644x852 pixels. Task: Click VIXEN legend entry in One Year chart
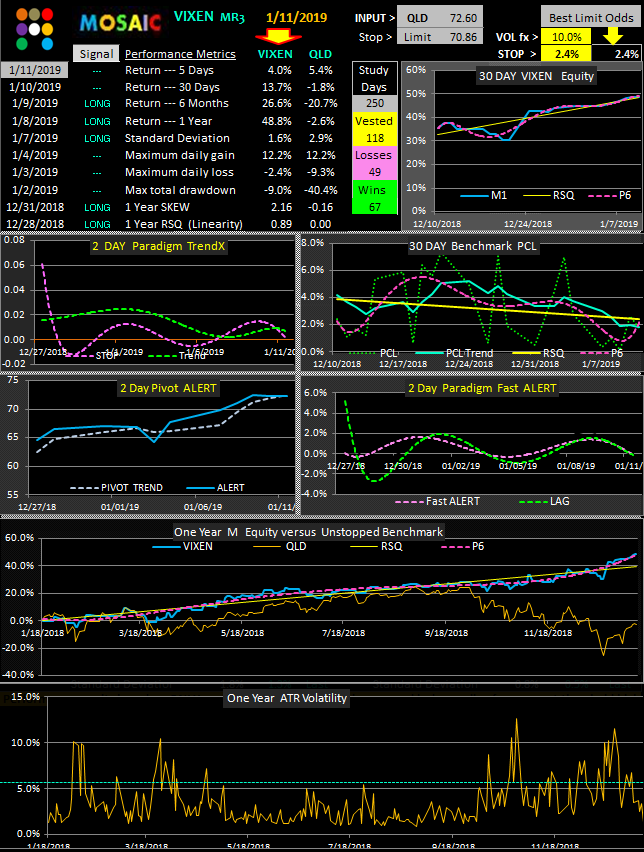[183, 546]
